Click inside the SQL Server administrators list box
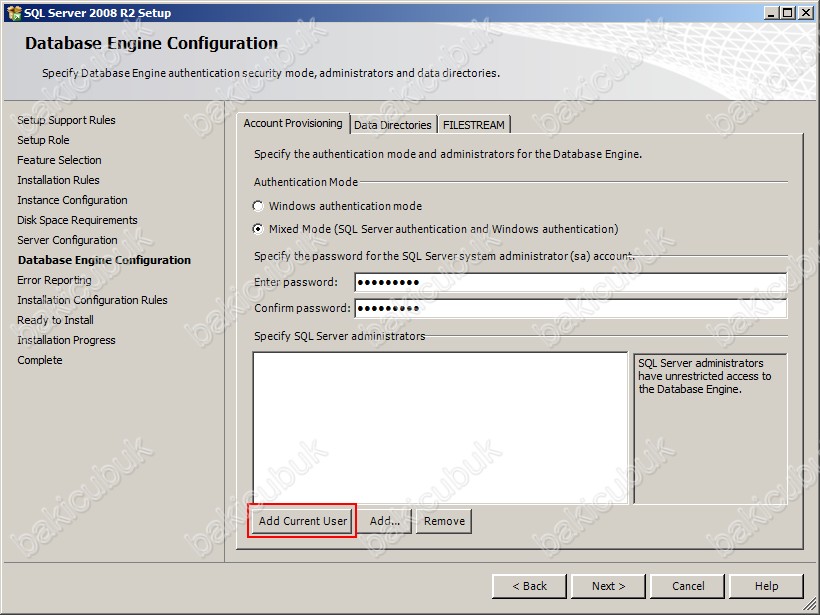This screenshot has height=615, width=820. 440,428
